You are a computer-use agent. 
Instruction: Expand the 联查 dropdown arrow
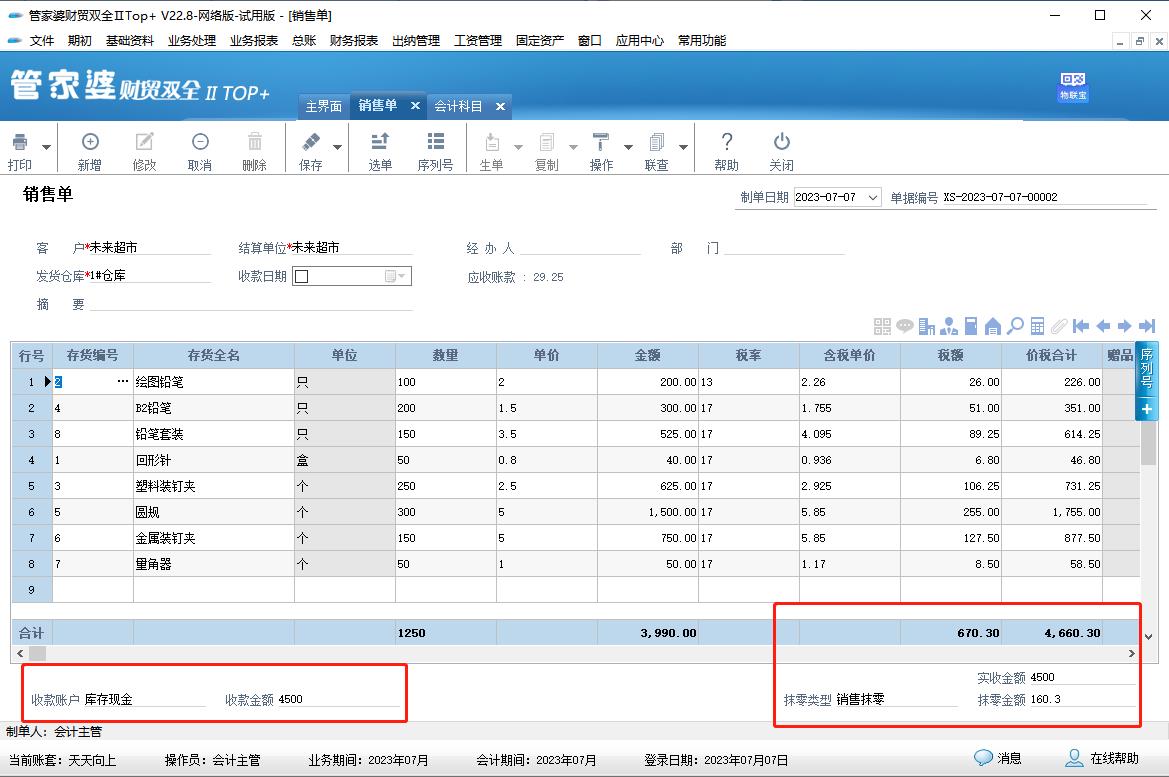[x=683, y=147]
